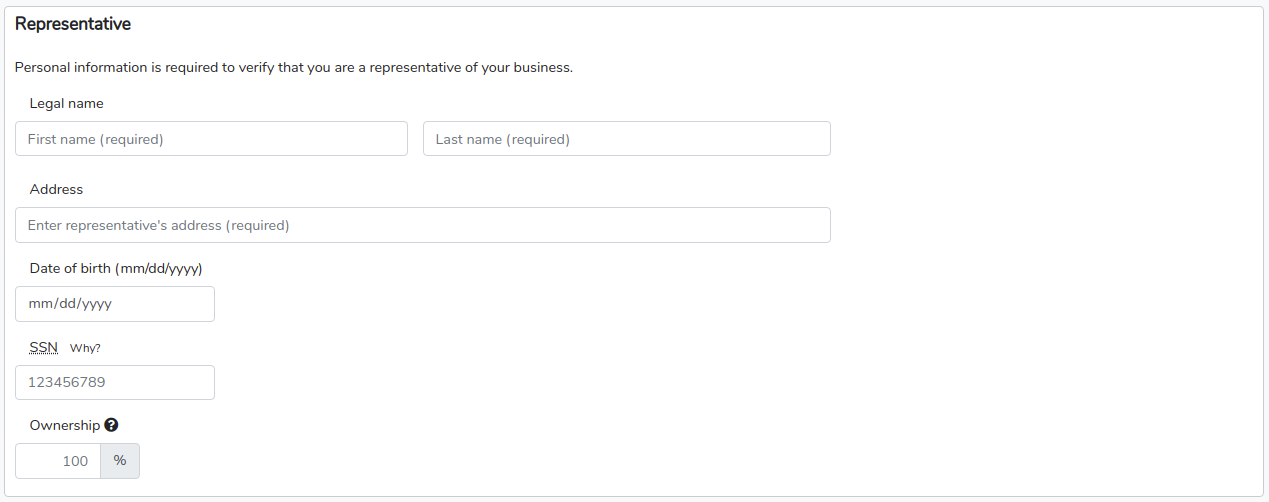1269x502 pixels.
Task: Open the "Why?" link beside SSN
Action: click(85, 348)
